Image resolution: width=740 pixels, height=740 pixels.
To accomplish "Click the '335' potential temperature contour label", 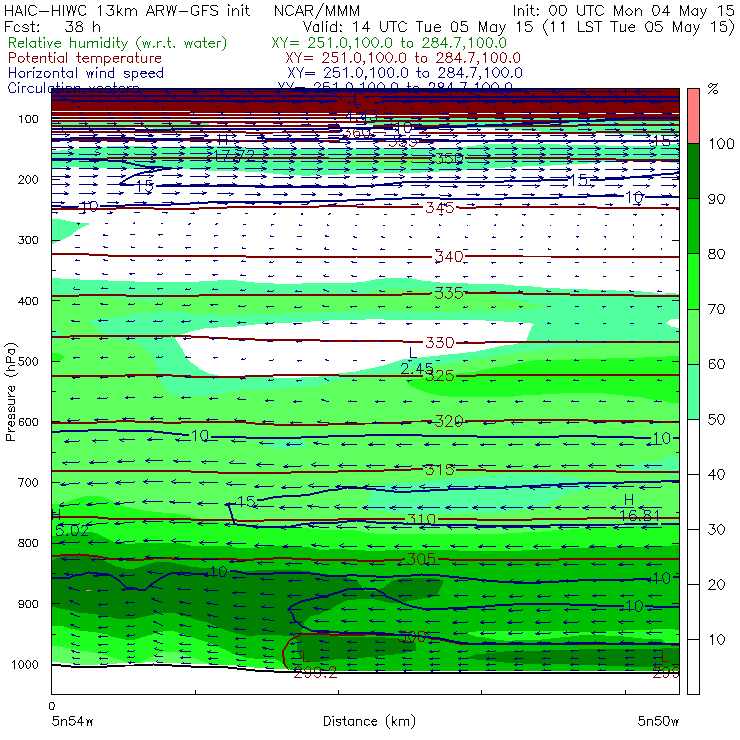I will 449,293.
